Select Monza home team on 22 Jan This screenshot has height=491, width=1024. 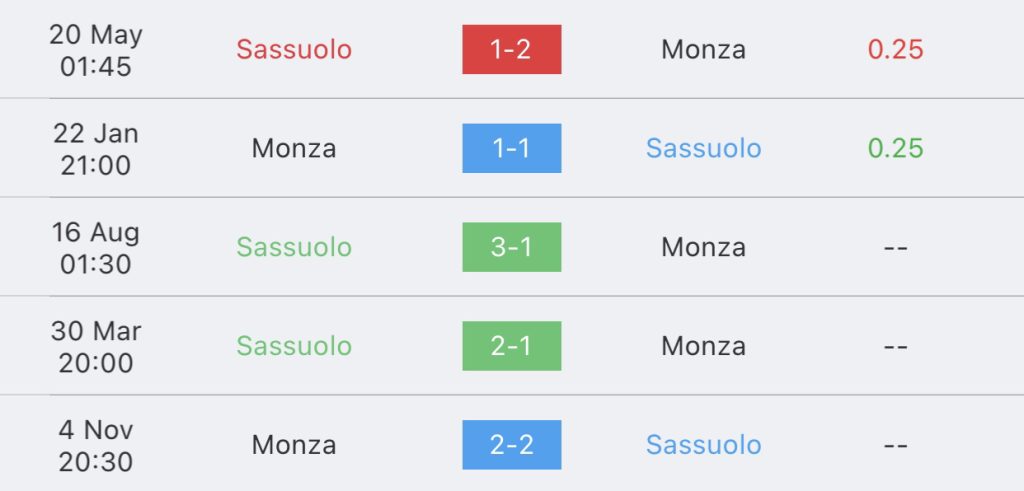pyautogui.click(x=294, y=148)
